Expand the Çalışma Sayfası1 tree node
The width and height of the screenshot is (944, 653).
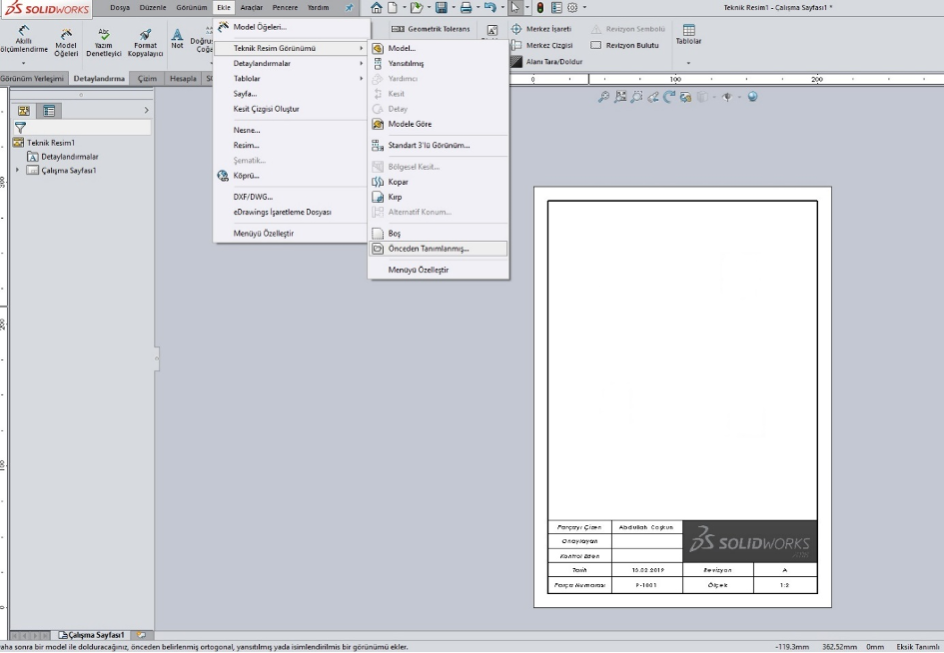(17, 170)
